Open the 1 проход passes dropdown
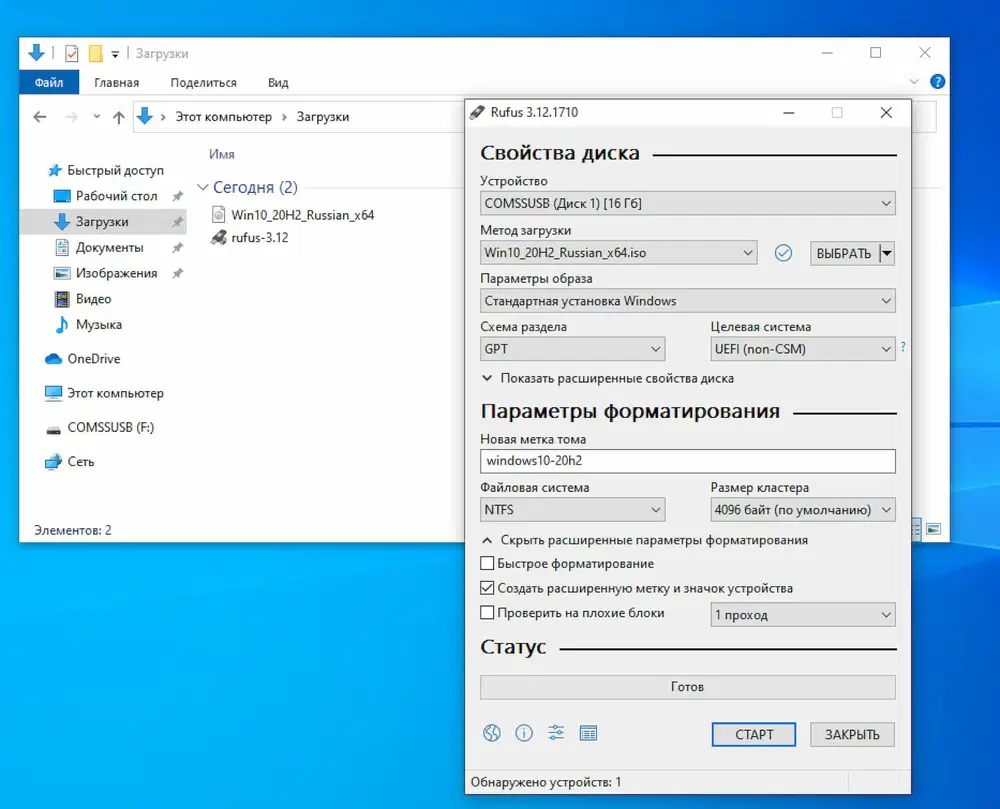 pyautogui.click(x=802, y=615)
